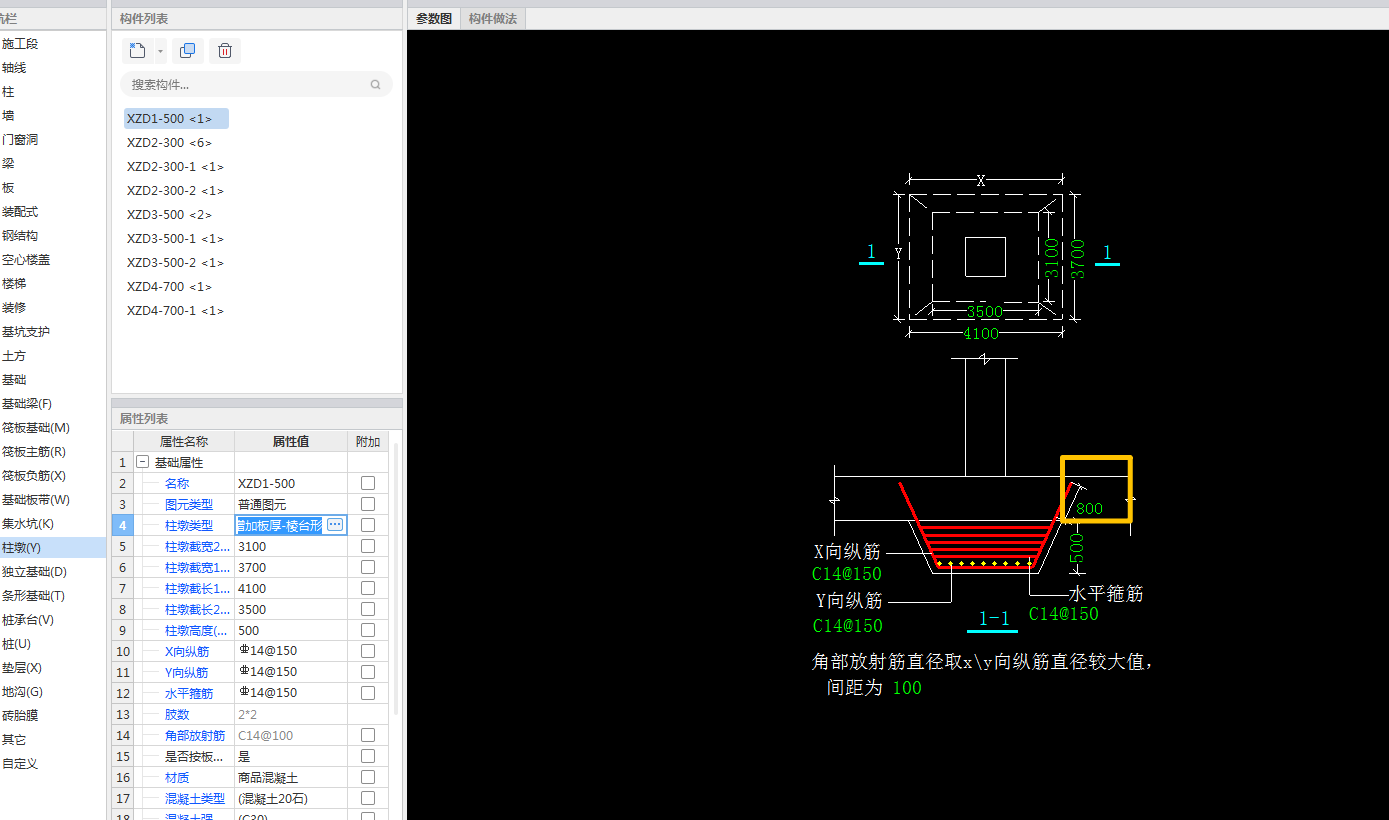Choose XZD4-700-1 <1> from the component list

pyautogui.click(x=175, y=311)
